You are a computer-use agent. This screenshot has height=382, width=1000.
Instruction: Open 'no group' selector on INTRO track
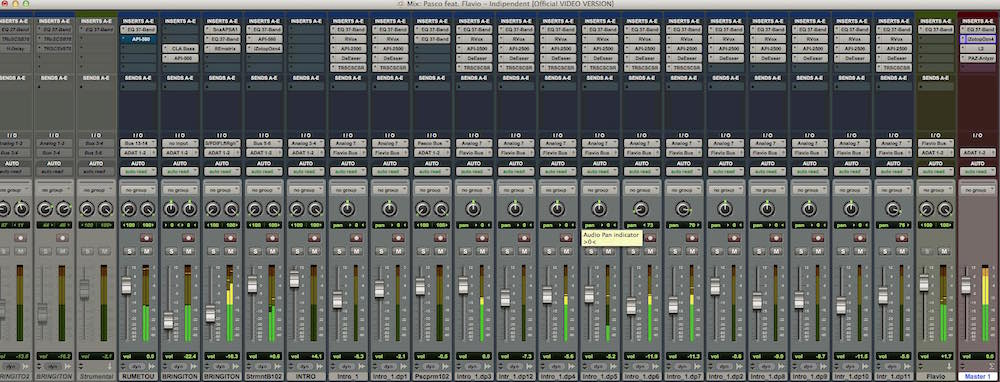305,189
